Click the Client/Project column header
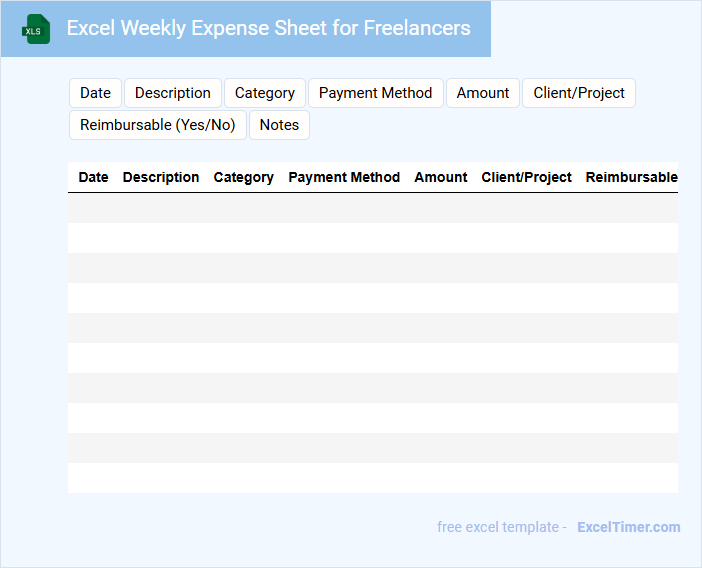The width and height of the screenshot is (702, 568). pos(526,177)
